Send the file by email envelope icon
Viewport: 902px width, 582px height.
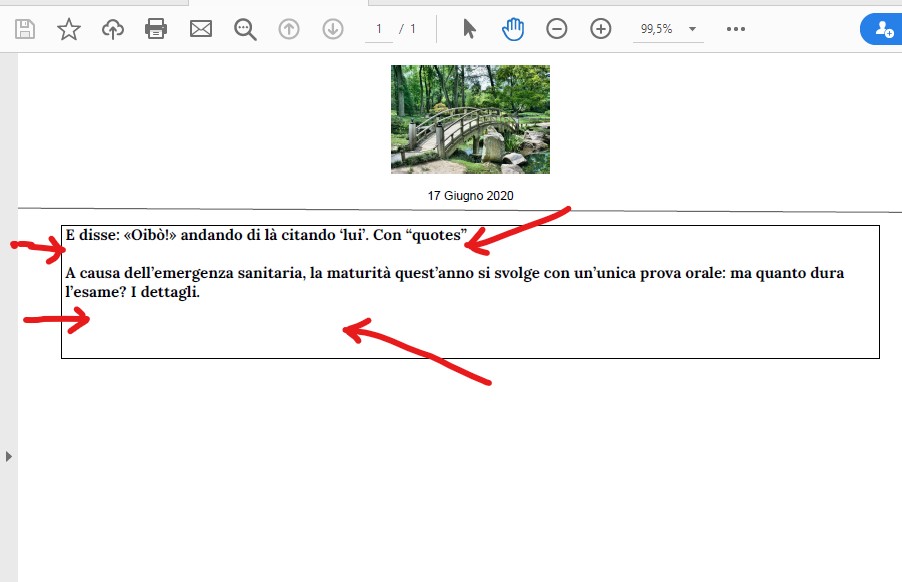click(201, 29)
